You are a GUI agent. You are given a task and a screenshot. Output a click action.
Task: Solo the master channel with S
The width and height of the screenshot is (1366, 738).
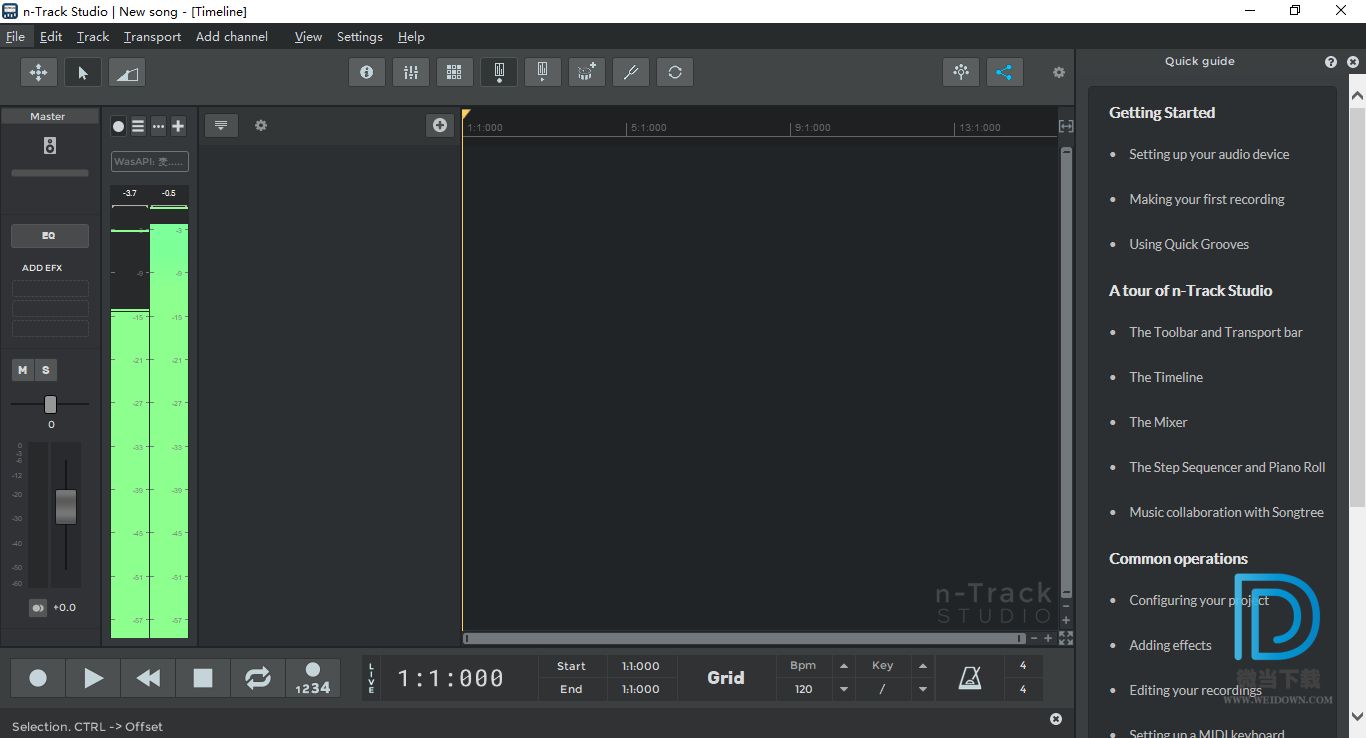tap(46, 370)
